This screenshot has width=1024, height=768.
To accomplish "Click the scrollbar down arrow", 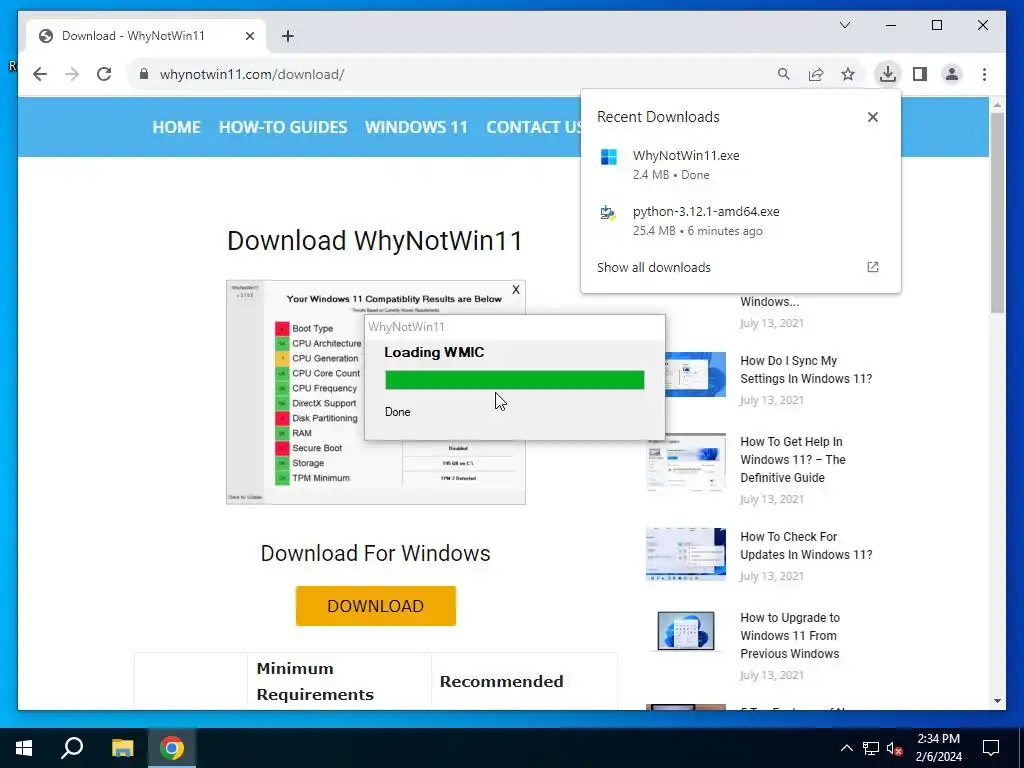I will (997, 701).
